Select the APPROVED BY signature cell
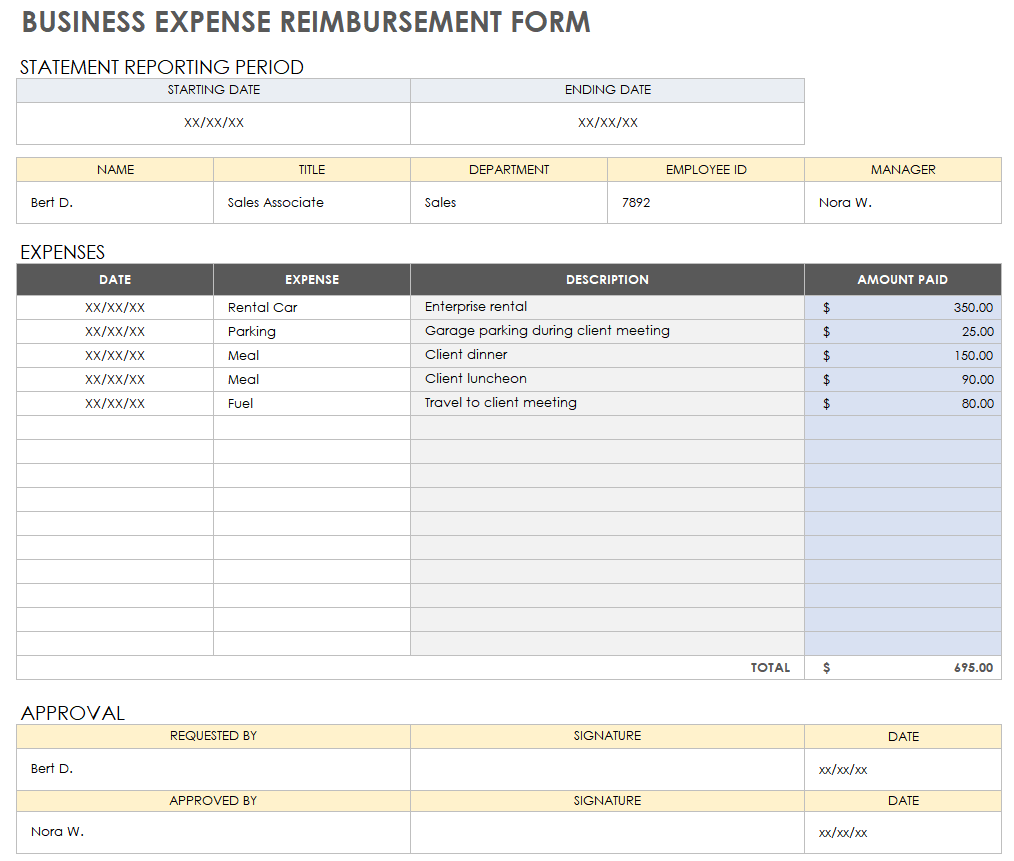 click(608, 831)
